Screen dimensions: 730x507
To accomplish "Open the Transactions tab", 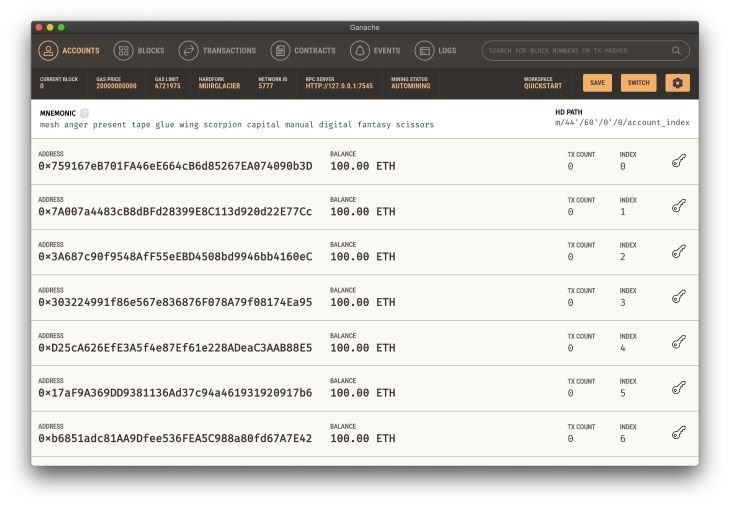I will 217,50.
